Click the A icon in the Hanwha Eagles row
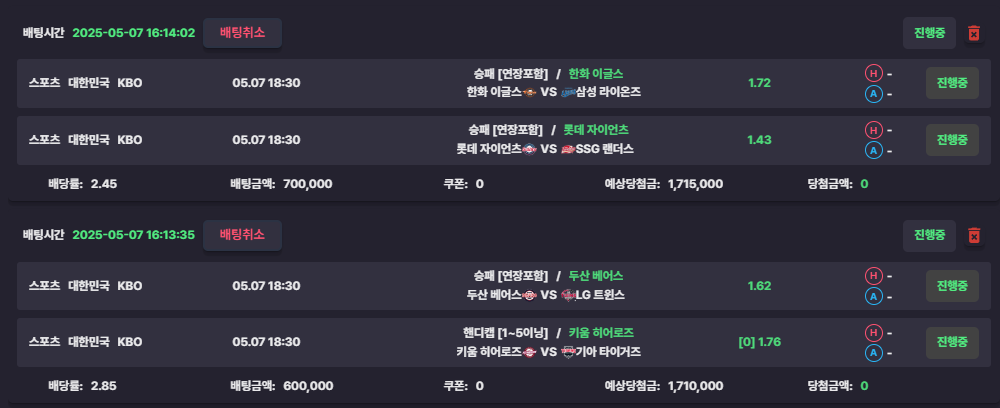 [872, 94]
